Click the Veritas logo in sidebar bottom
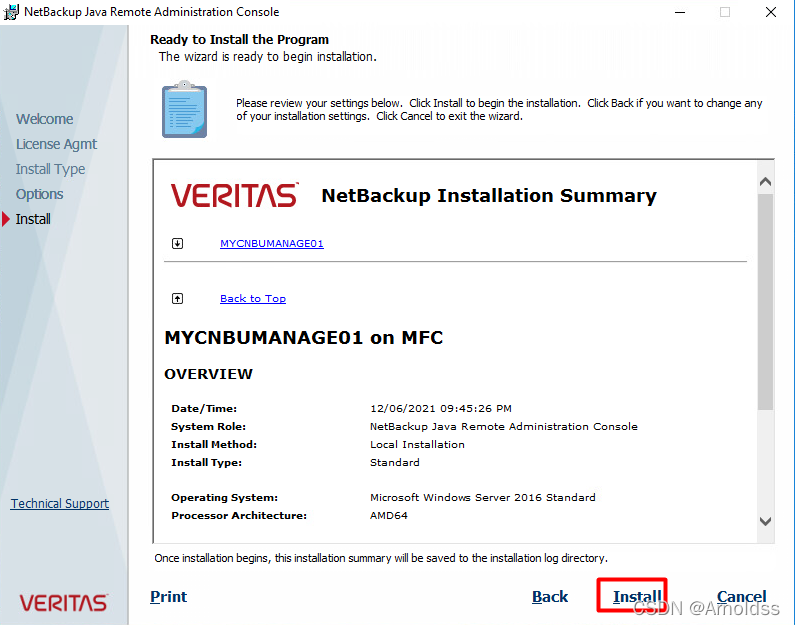This screenshot has height=625, width=795. coord(63,603)
